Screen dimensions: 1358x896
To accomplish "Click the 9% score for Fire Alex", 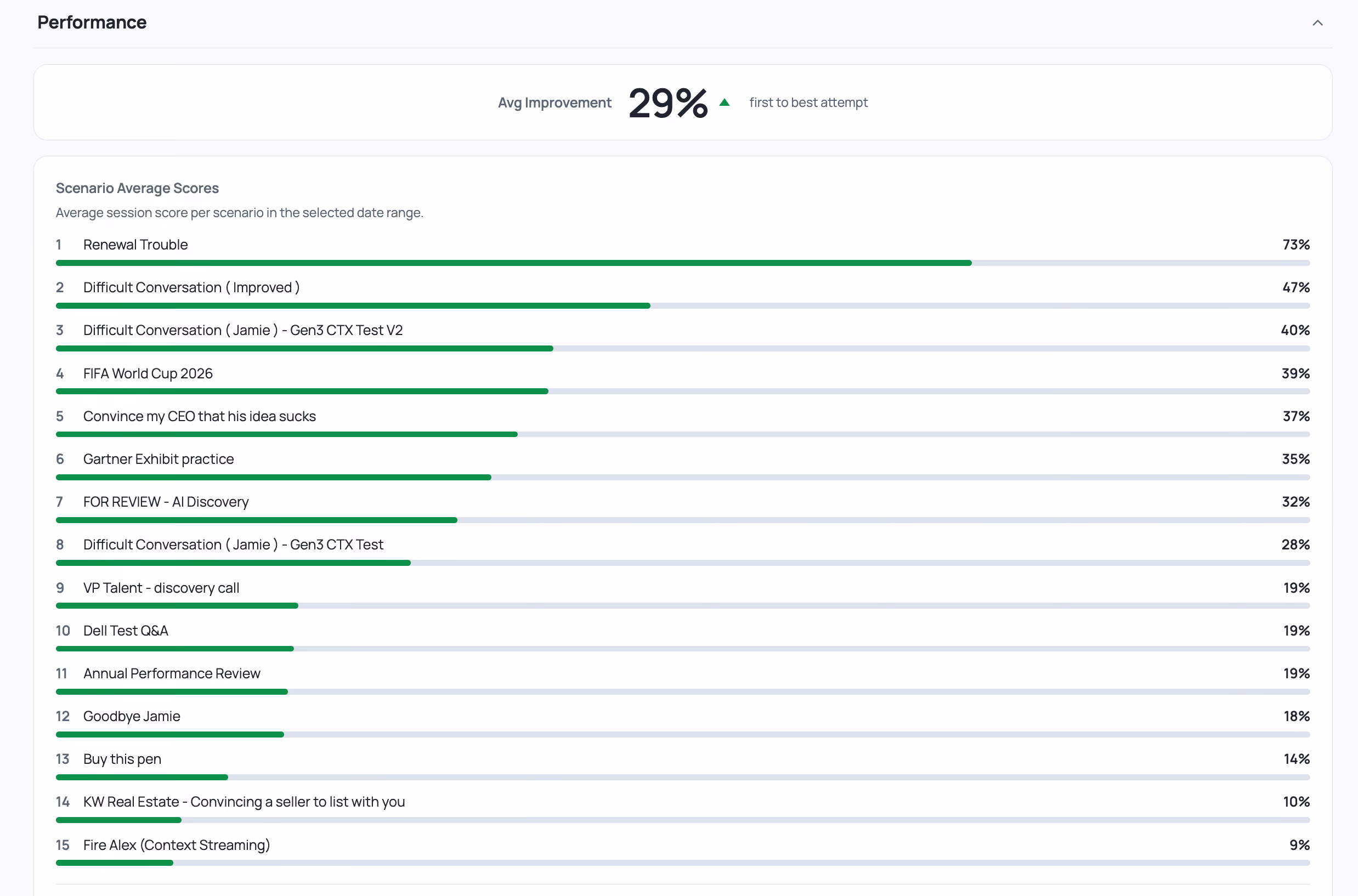I will click(1299, 845).
